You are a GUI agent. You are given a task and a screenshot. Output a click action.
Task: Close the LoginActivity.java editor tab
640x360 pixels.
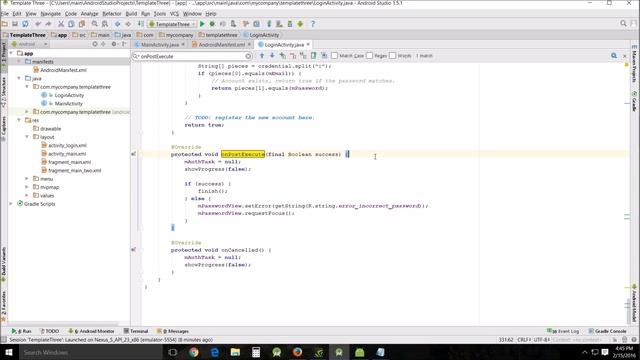(308, 44)
